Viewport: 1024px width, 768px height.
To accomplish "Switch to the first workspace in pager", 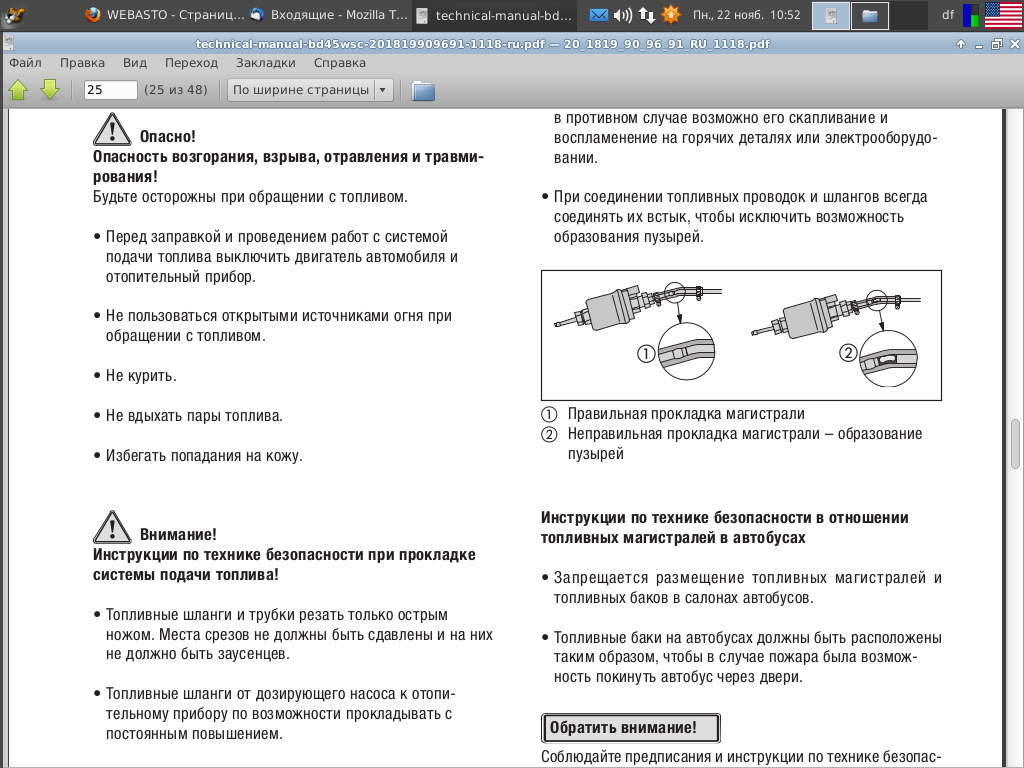I will [x=831, y=16].
